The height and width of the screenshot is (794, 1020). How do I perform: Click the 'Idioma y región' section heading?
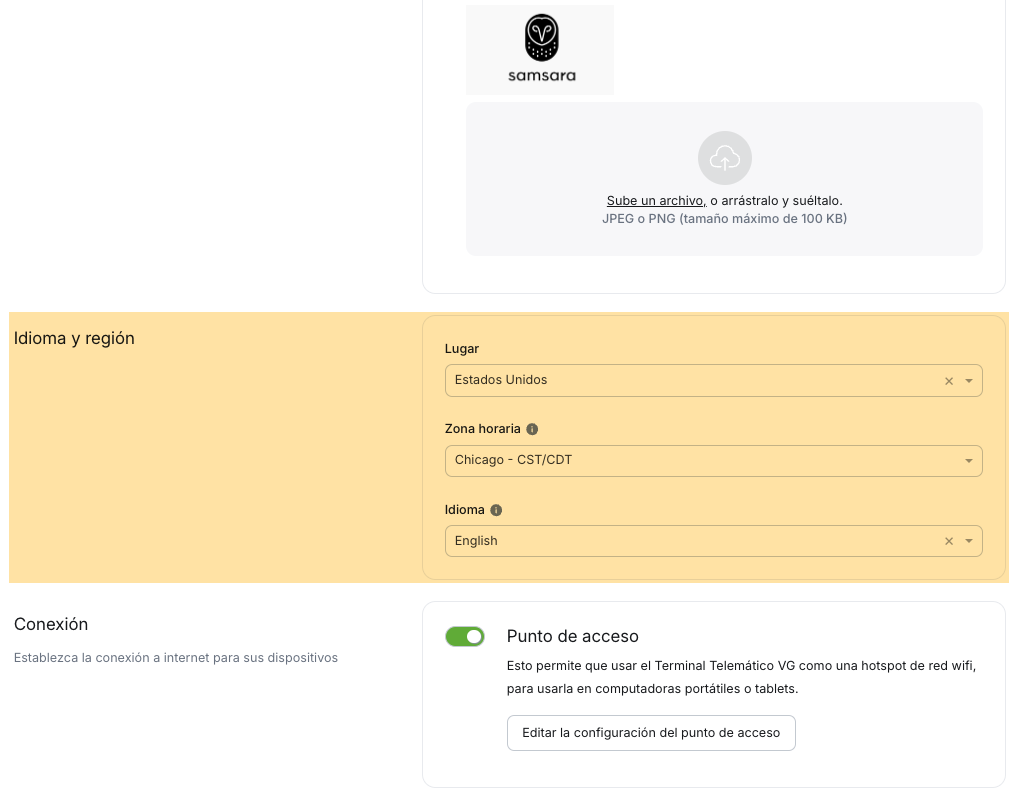pyautogui.click(x=74, y=338)
